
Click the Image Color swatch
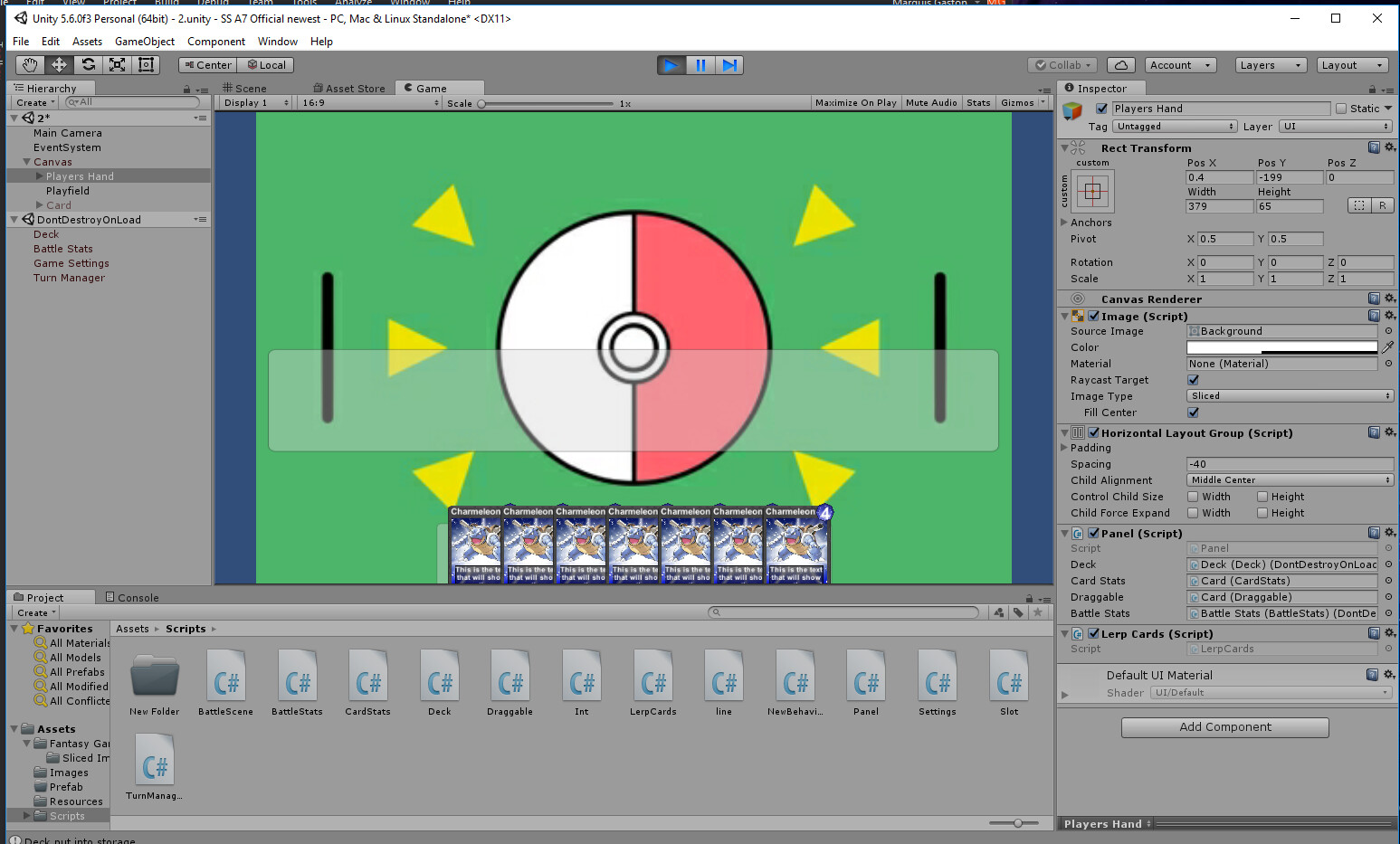(1281, 347)
